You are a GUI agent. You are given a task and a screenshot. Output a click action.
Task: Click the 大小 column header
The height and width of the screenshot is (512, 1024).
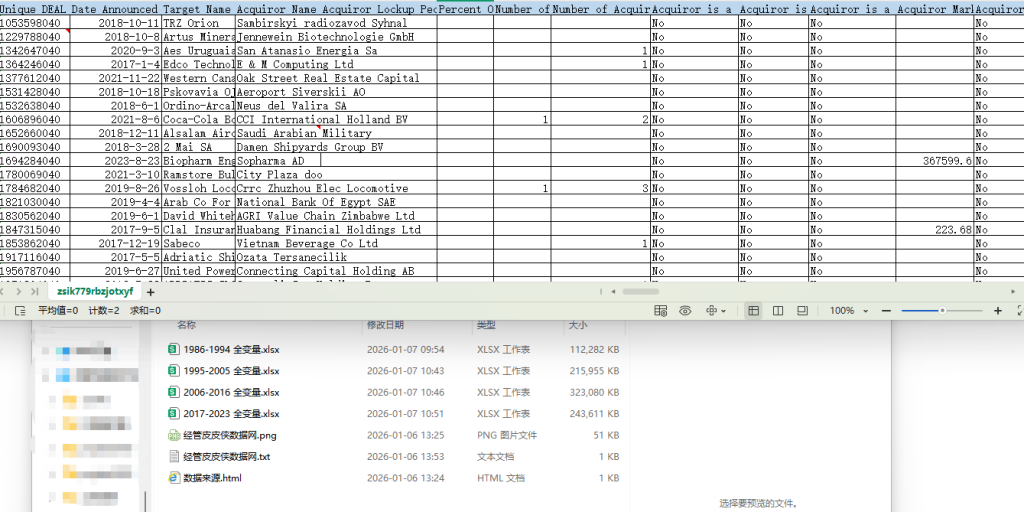578,325
